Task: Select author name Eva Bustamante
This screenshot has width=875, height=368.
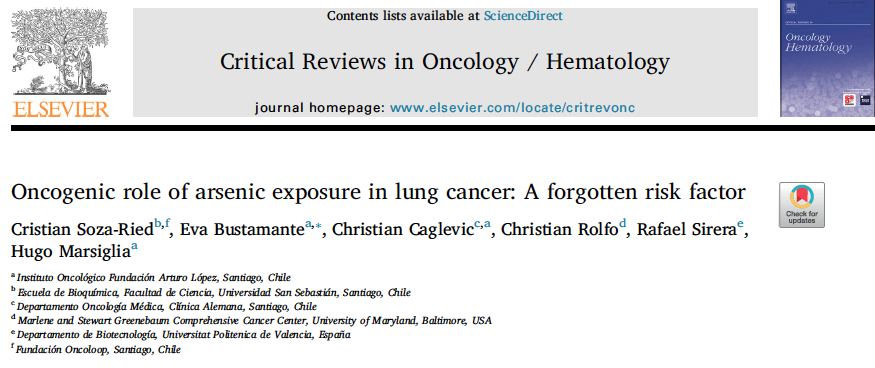Action: (243, 230)
